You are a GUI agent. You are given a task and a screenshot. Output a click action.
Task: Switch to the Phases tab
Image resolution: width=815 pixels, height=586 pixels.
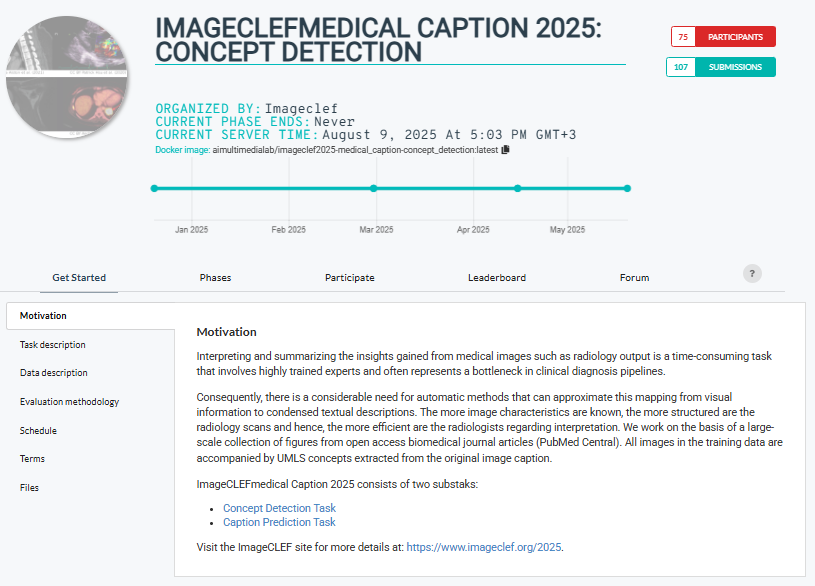click(x=215, y=278)
